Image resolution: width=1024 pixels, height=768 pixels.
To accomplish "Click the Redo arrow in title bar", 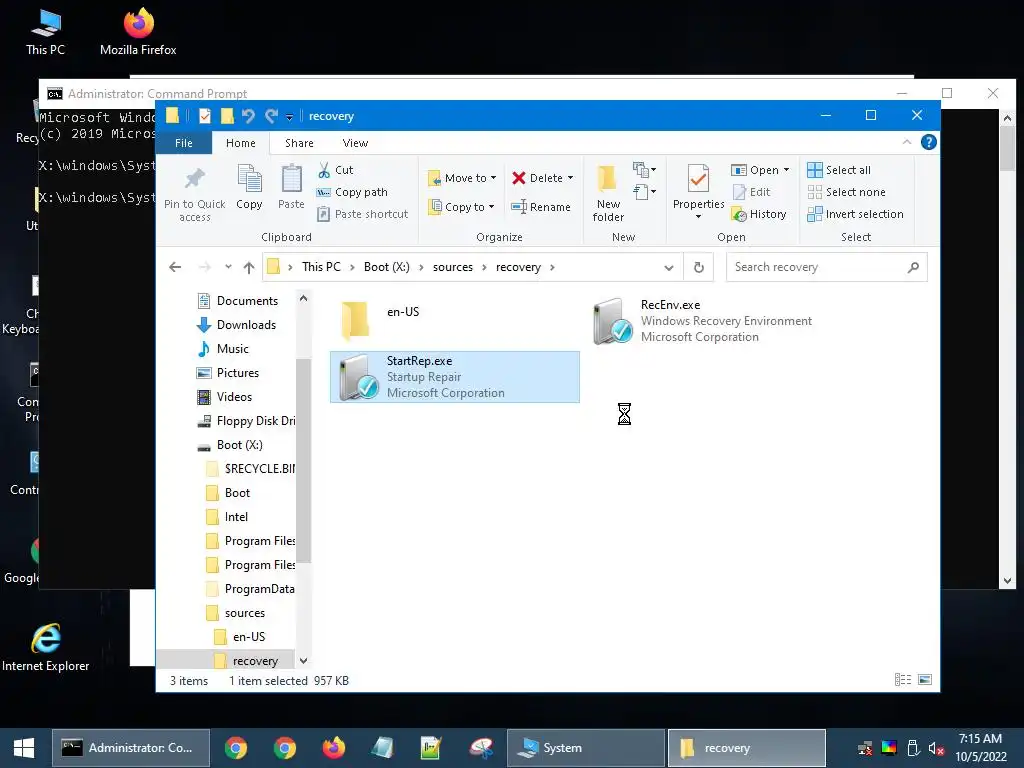I will click(271, 116).
